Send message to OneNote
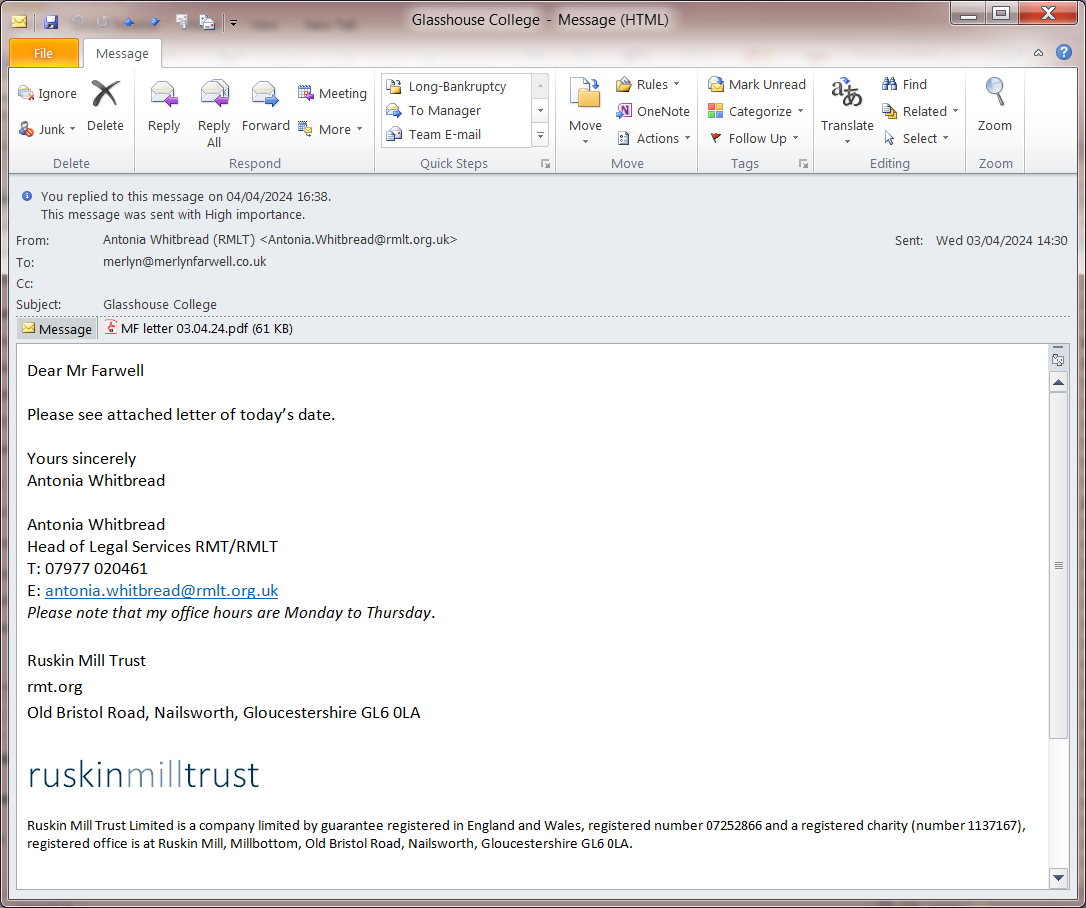Screen dimensions: 1086x908 pyautogui.click(x=653, y=112)
